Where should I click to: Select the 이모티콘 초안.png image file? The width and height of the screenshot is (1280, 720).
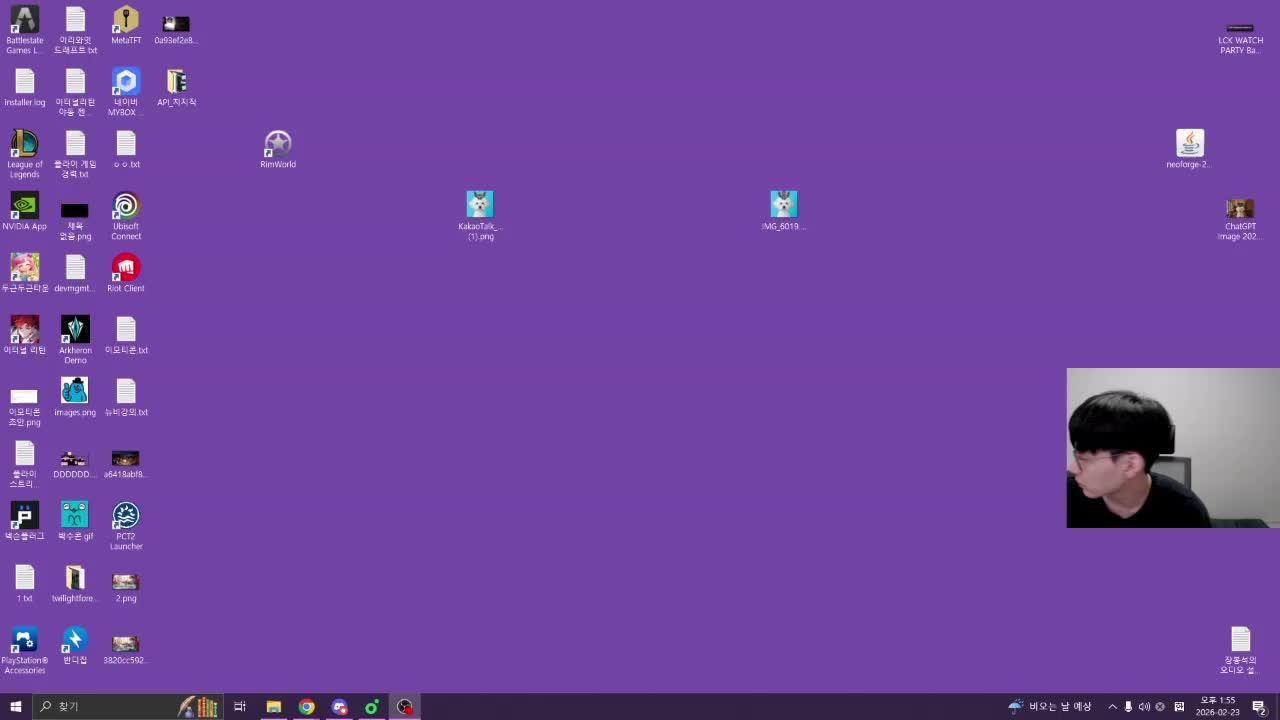pos(24,407)
